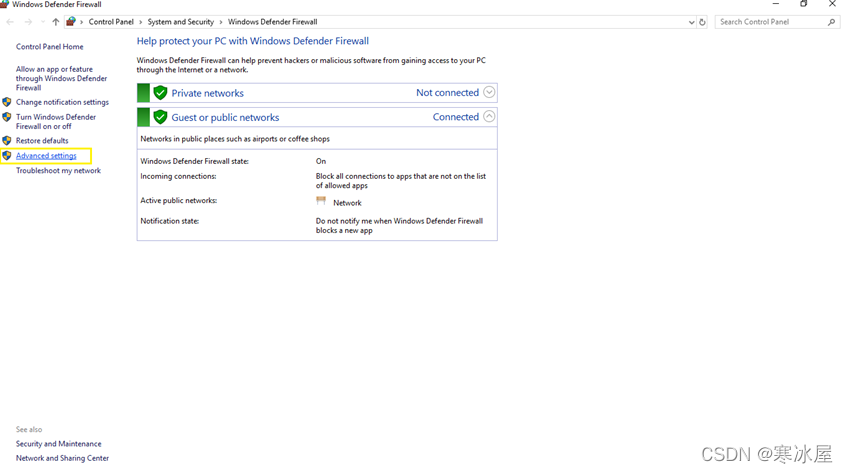
Task: Open Advanced settings
Action: (x=46, y=156)
